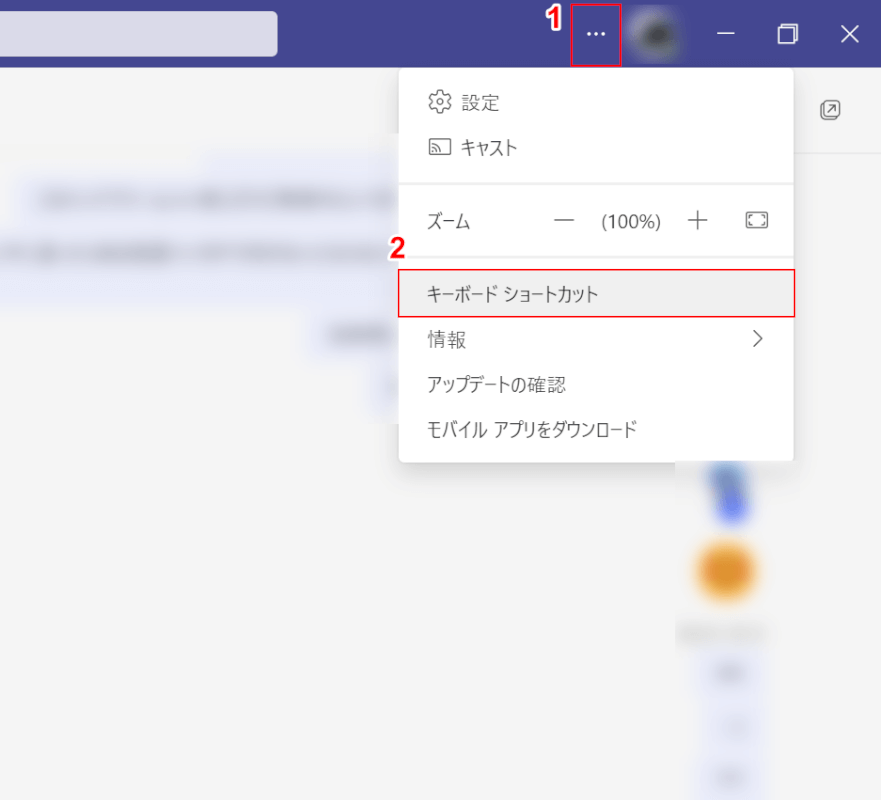Zoom in with the plus button
Viewport: 881px width, 800px height.
[x=698, y=221]
